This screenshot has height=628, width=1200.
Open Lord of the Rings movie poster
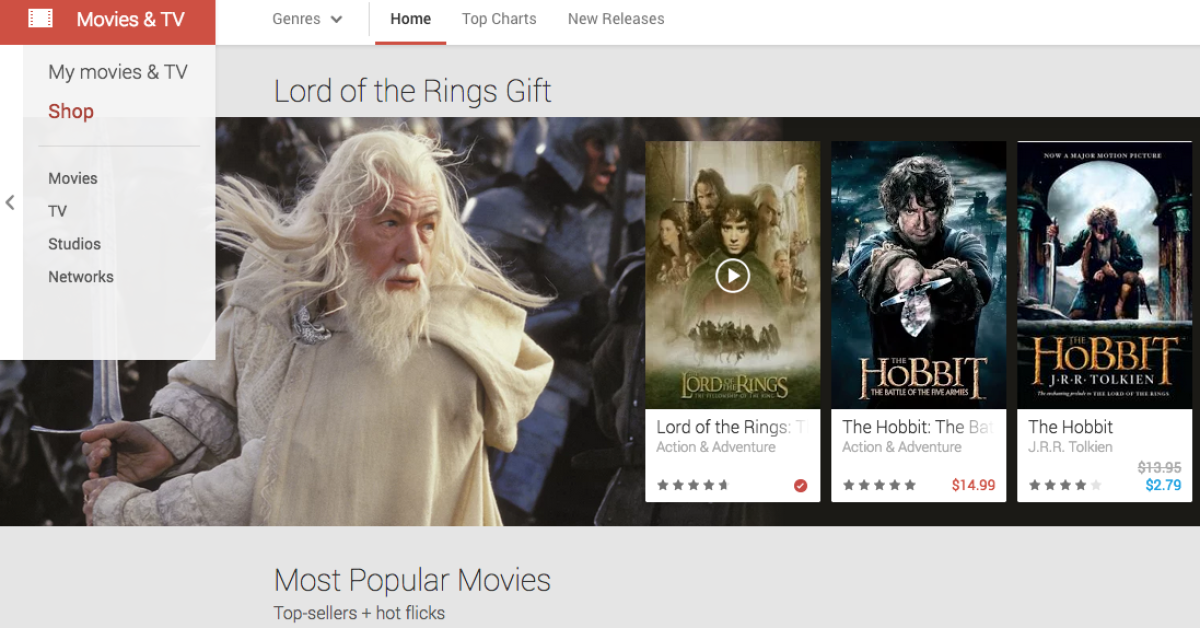[x=732, y=275]
